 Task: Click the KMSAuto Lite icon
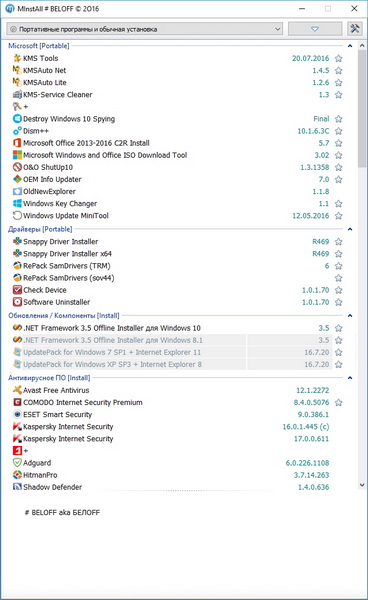17,82
